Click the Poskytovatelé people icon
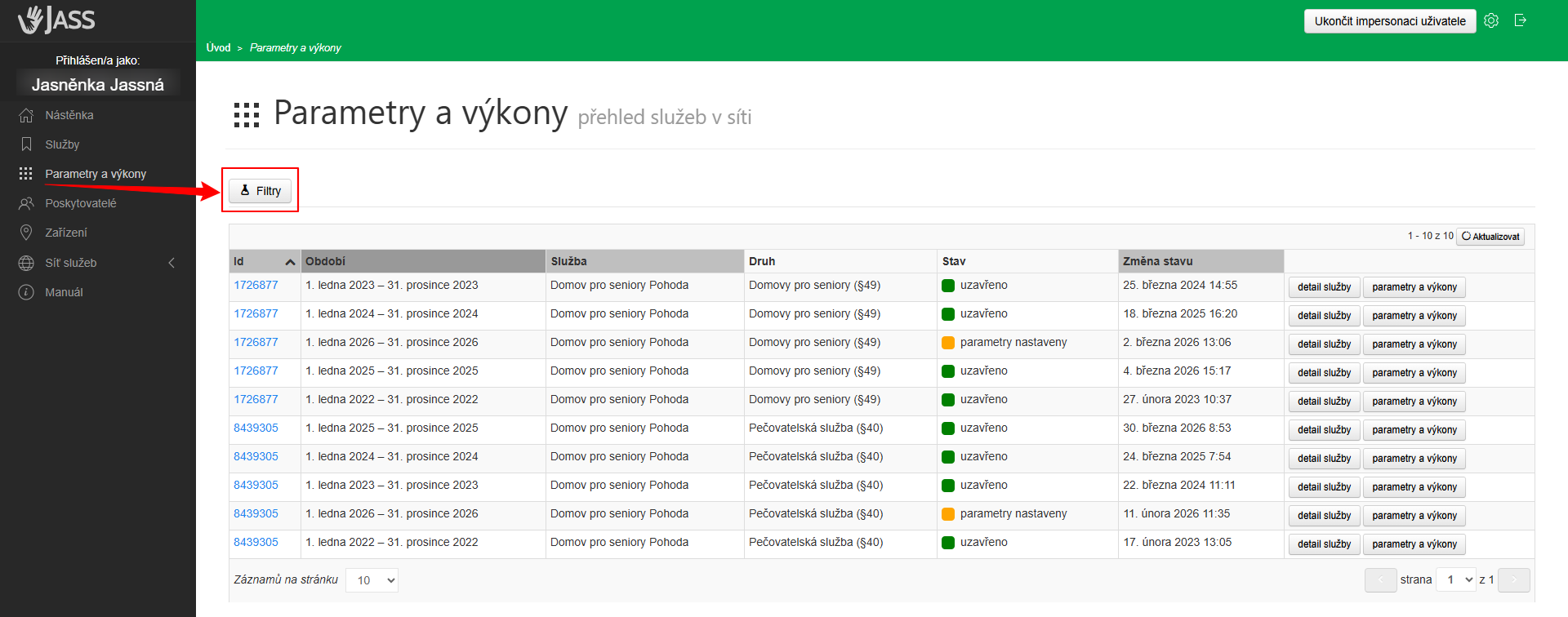The width and height of the screenshot is (1568, 617). (x=26, y=203)
